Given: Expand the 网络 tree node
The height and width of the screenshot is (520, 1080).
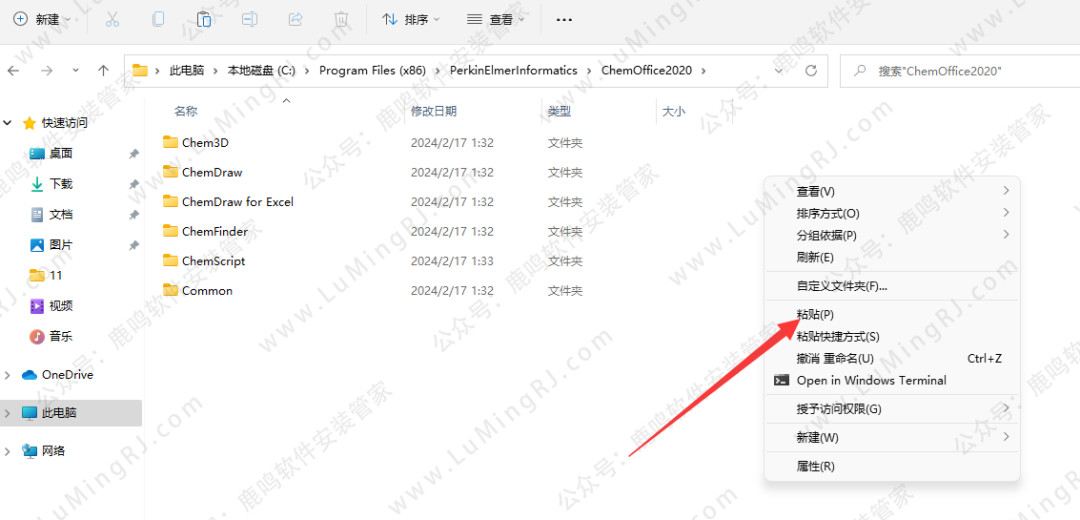Looking at the screenshot, I should (x=8, y=451).
